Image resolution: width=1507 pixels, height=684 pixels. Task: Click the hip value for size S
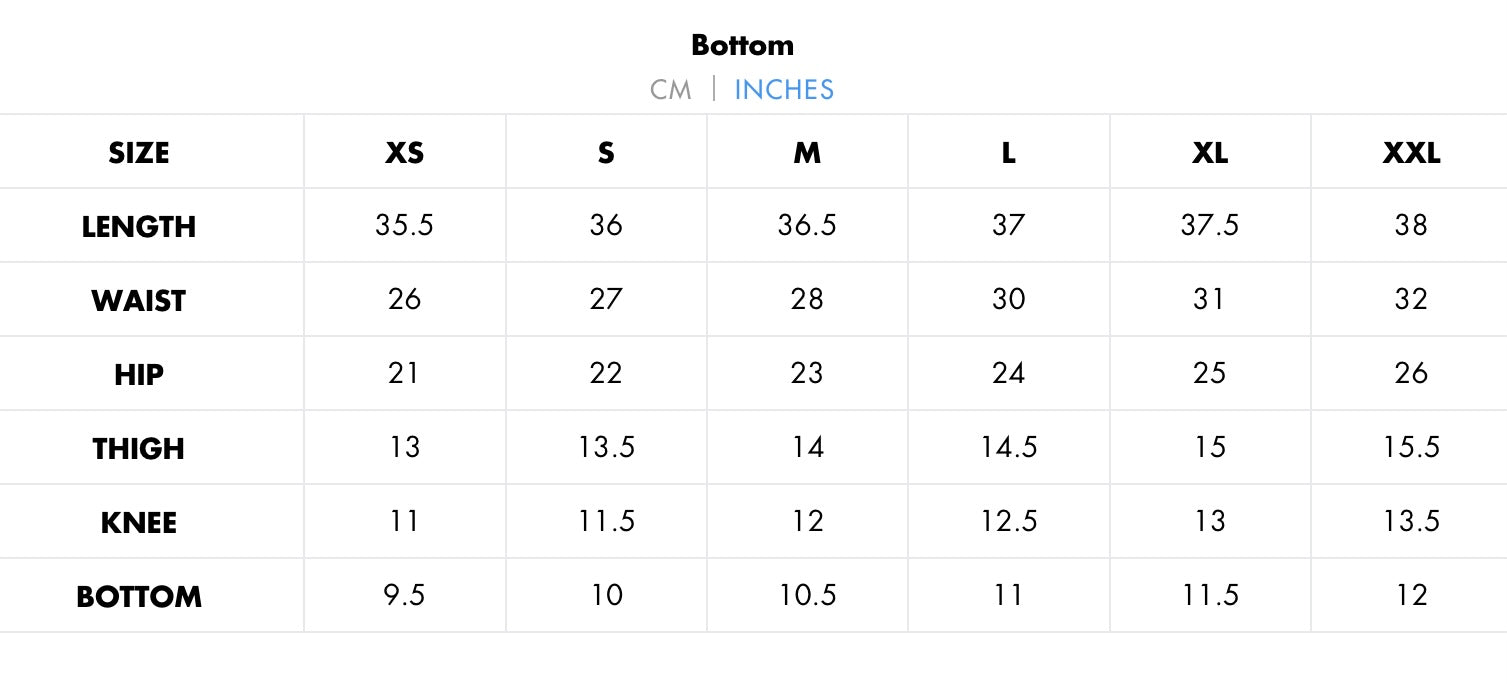tap(606, 373)
